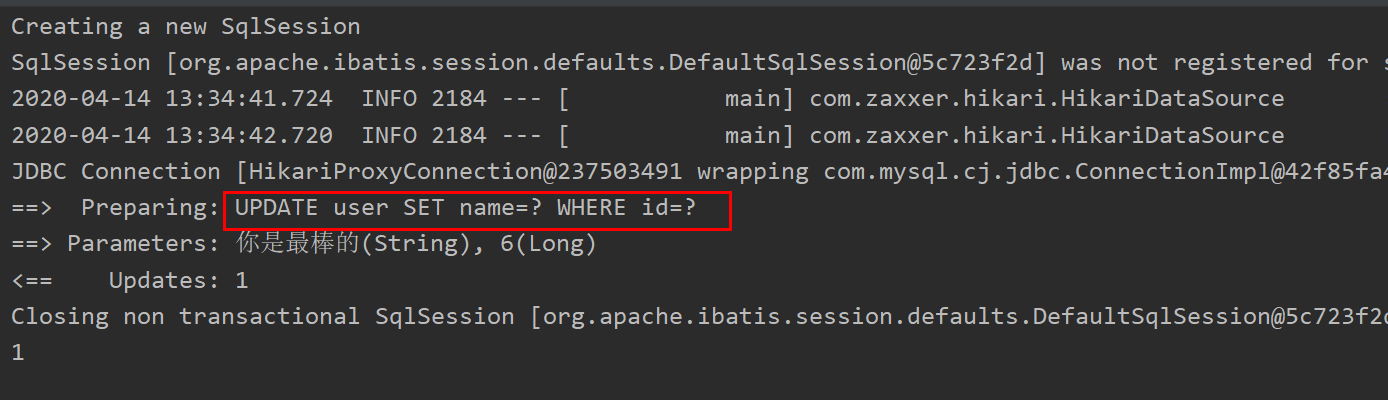
Task: Click the "Preparing:" label
Action: [150, 209]
